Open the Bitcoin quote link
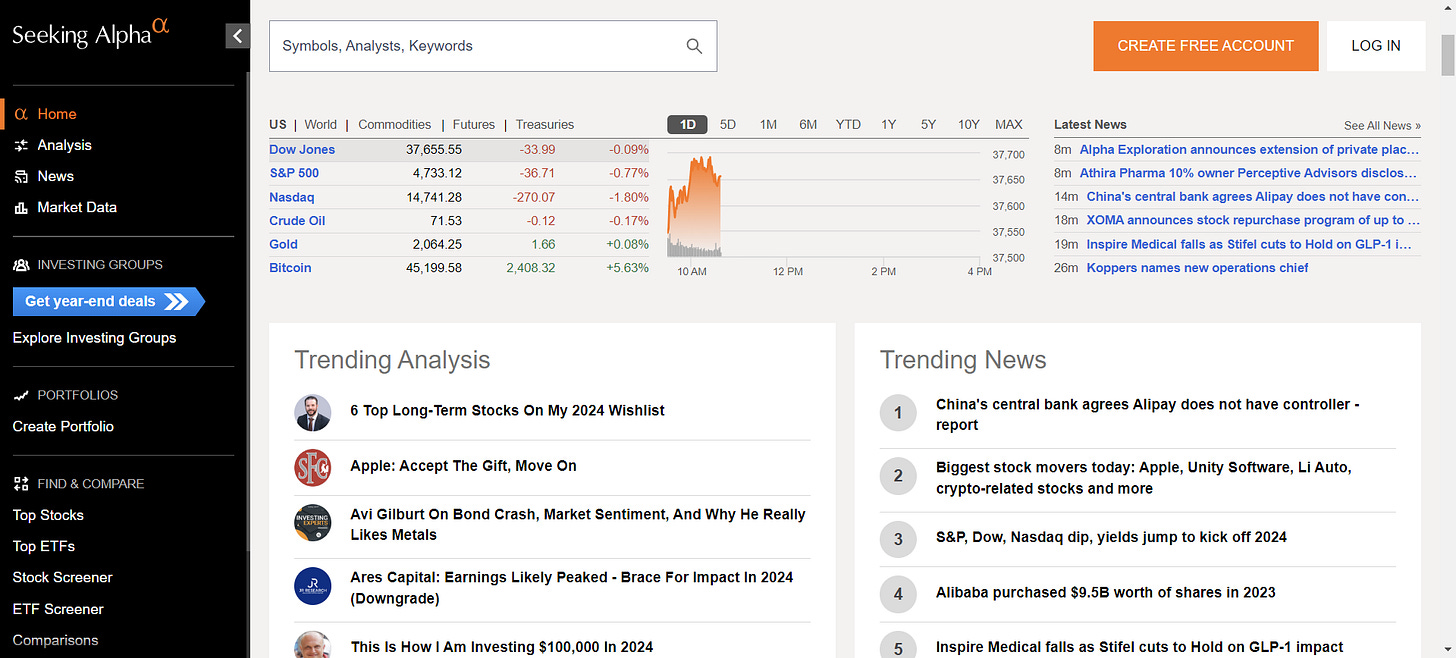Viewport: 1456px width, 658px height. click(x=290, y=268)
